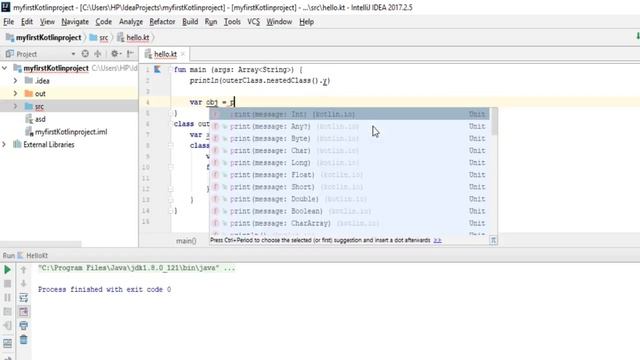Choose print(message: Float) completion suggestion

pyautogui.click(x=349, y=175)
